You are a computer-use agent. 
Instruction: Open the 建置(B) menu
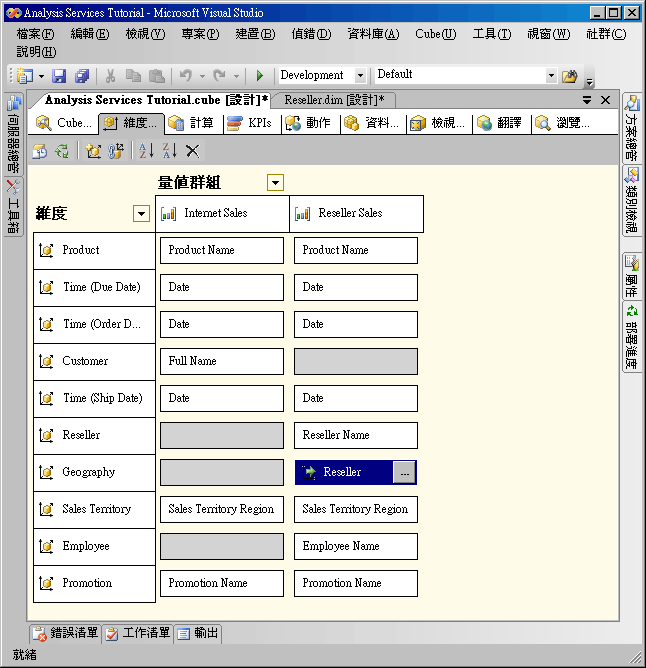255,34
